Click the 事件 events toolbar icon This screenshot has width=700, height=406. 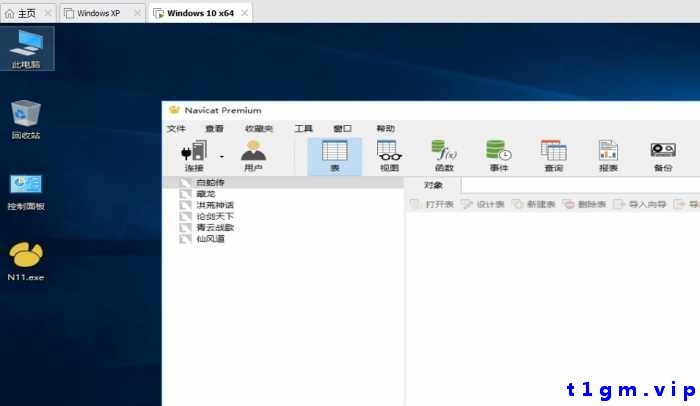(x=499, y=156)
